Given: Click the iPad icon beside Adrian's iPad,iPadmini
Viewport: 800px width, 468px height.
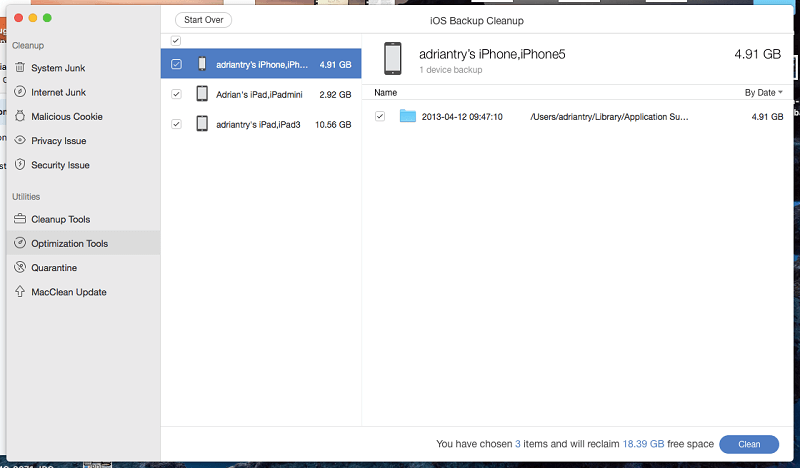Looking at the screenshot, I should 202,94.
